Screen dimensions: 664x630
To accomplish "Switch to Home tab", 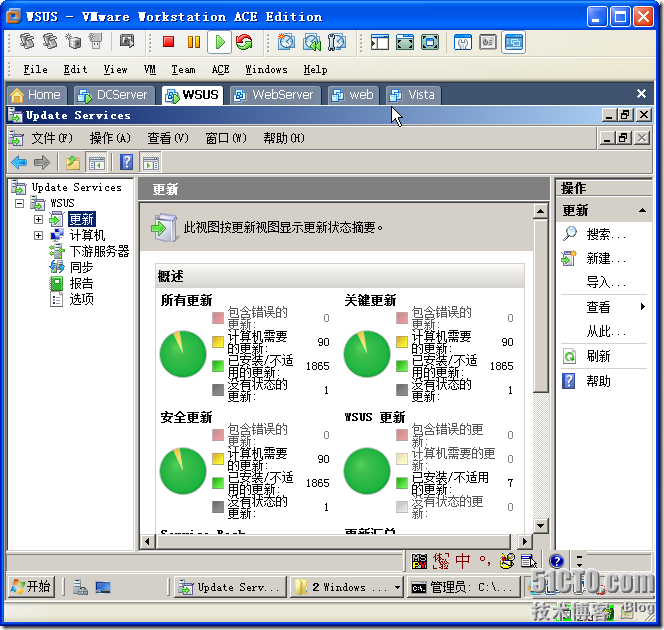I will pos(37,95).
